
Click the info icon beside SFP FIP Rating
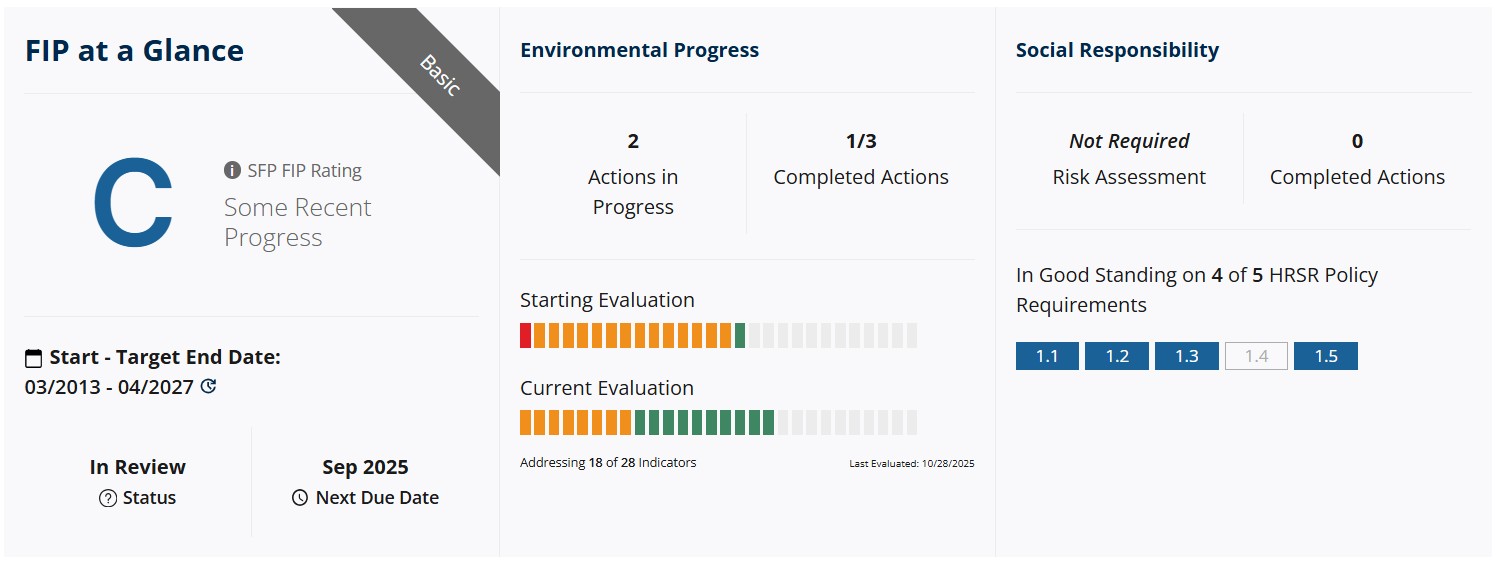pyautogui.click(x=232, y=171)
